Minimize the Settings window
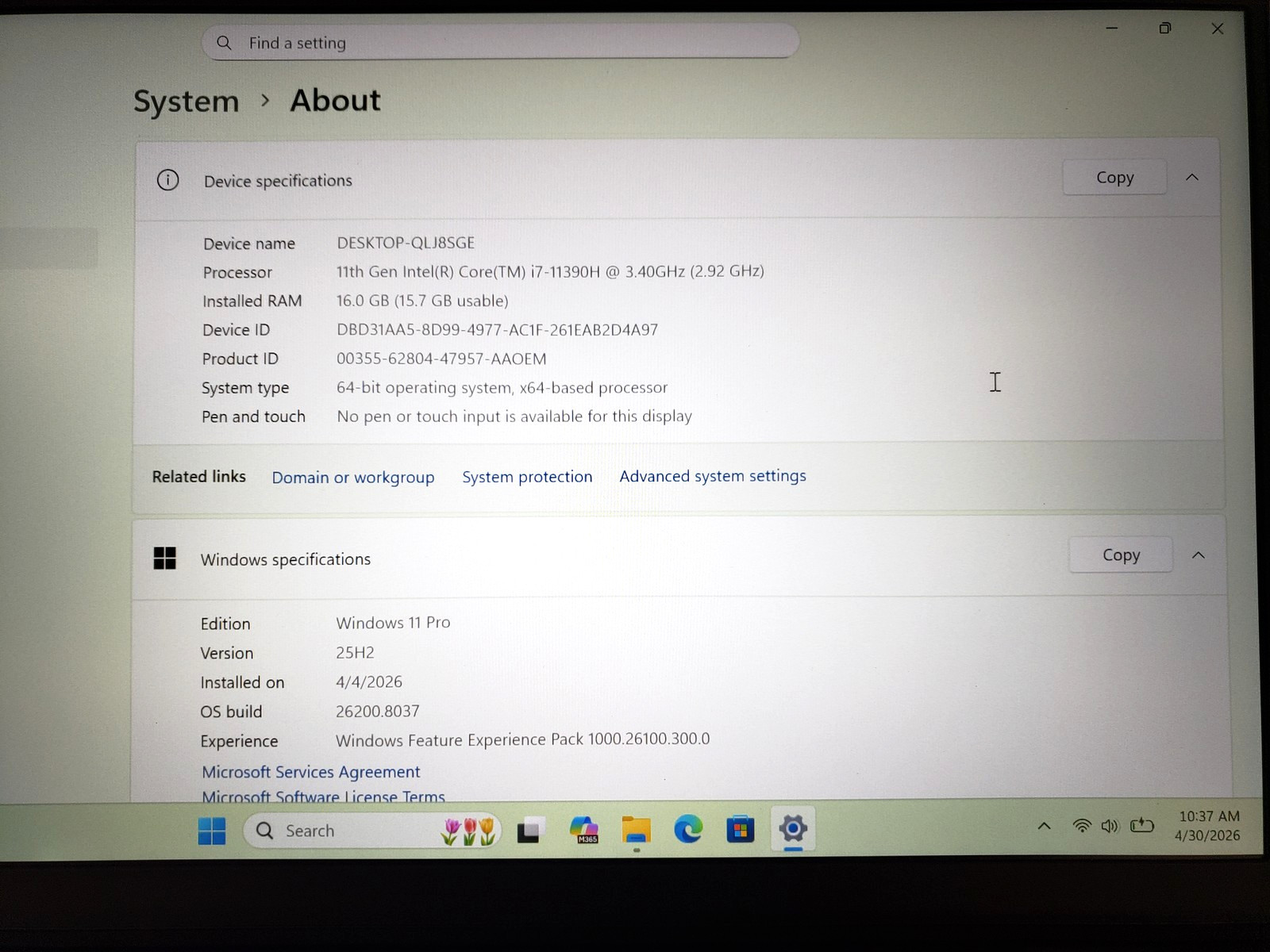 click(1112, 29)
